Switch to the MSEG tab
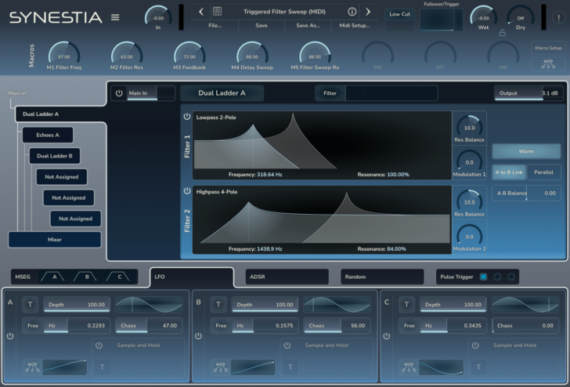The image size is (570, 387). point(23,277)
